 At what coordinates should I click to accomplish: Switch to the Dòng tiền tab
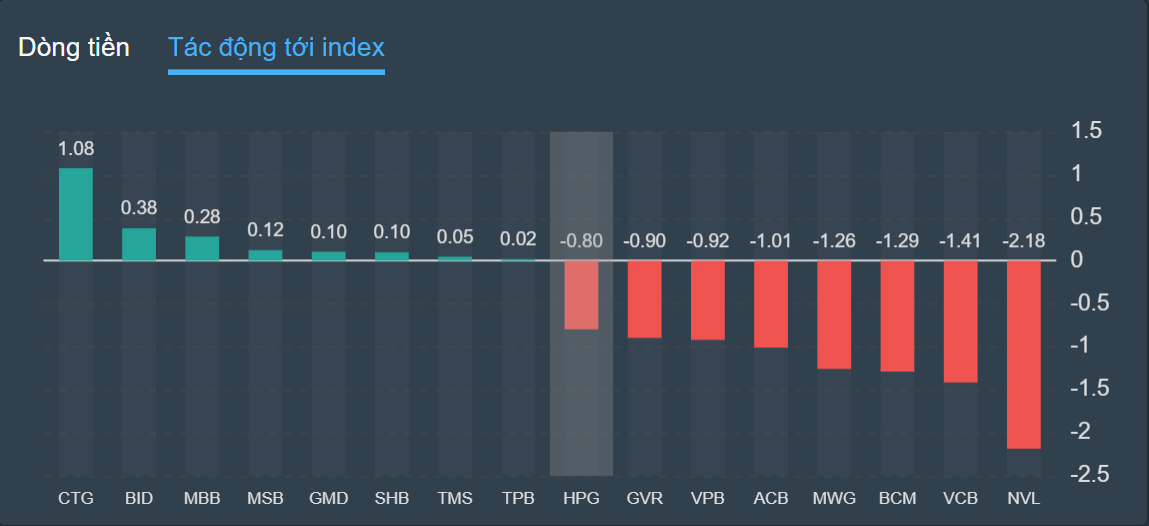tap(74, 47)
